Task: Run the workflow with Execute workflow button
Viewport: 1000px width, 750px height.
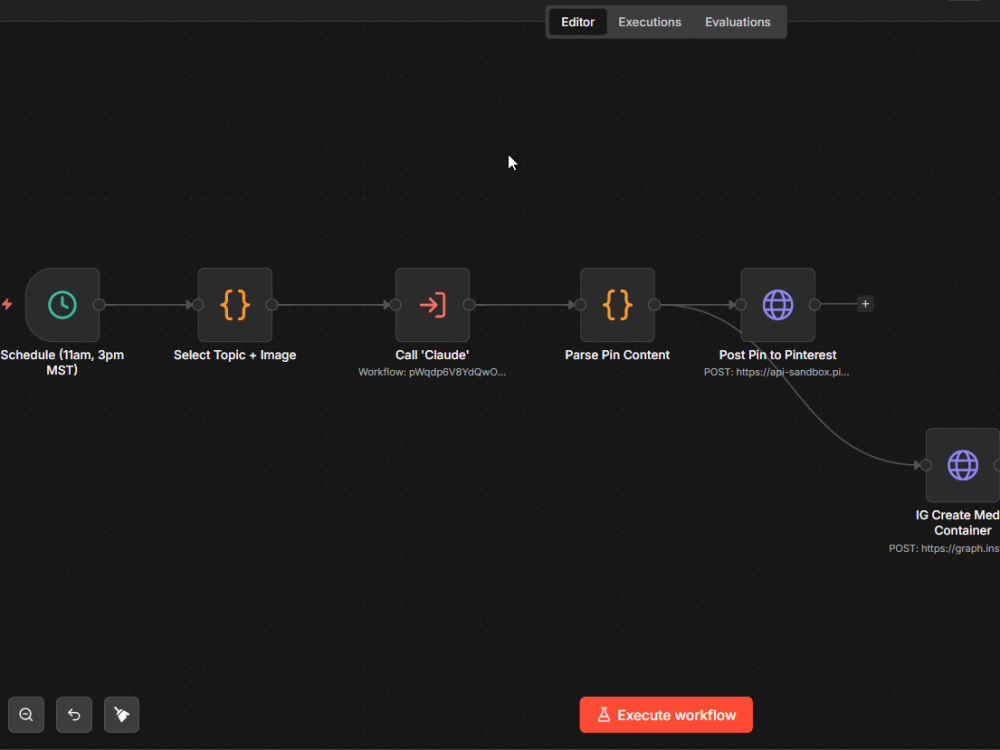Action: (x=666, y=714)
